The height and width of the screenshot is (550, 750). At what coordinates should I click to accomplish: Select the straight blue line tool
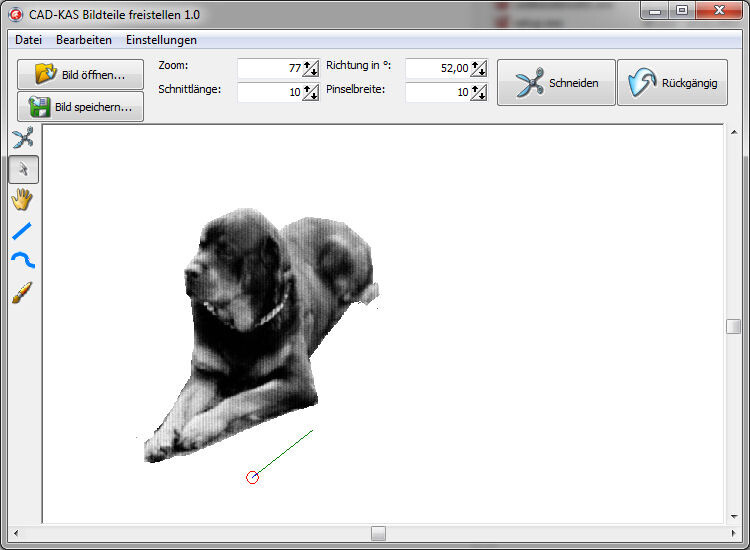(22, 231)
